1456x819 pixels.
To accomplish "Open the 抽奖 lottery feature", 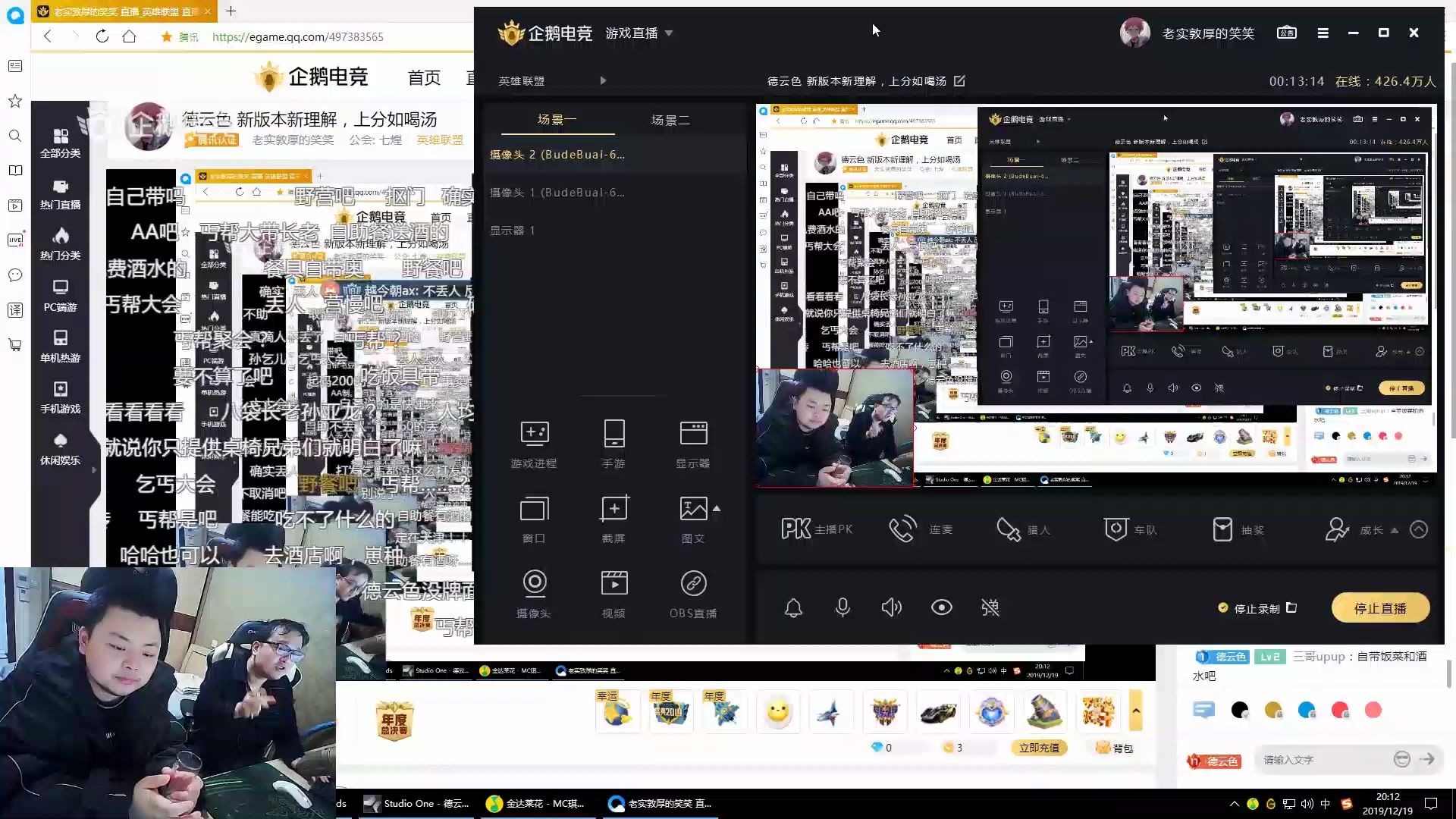I will pos(1238,529).
